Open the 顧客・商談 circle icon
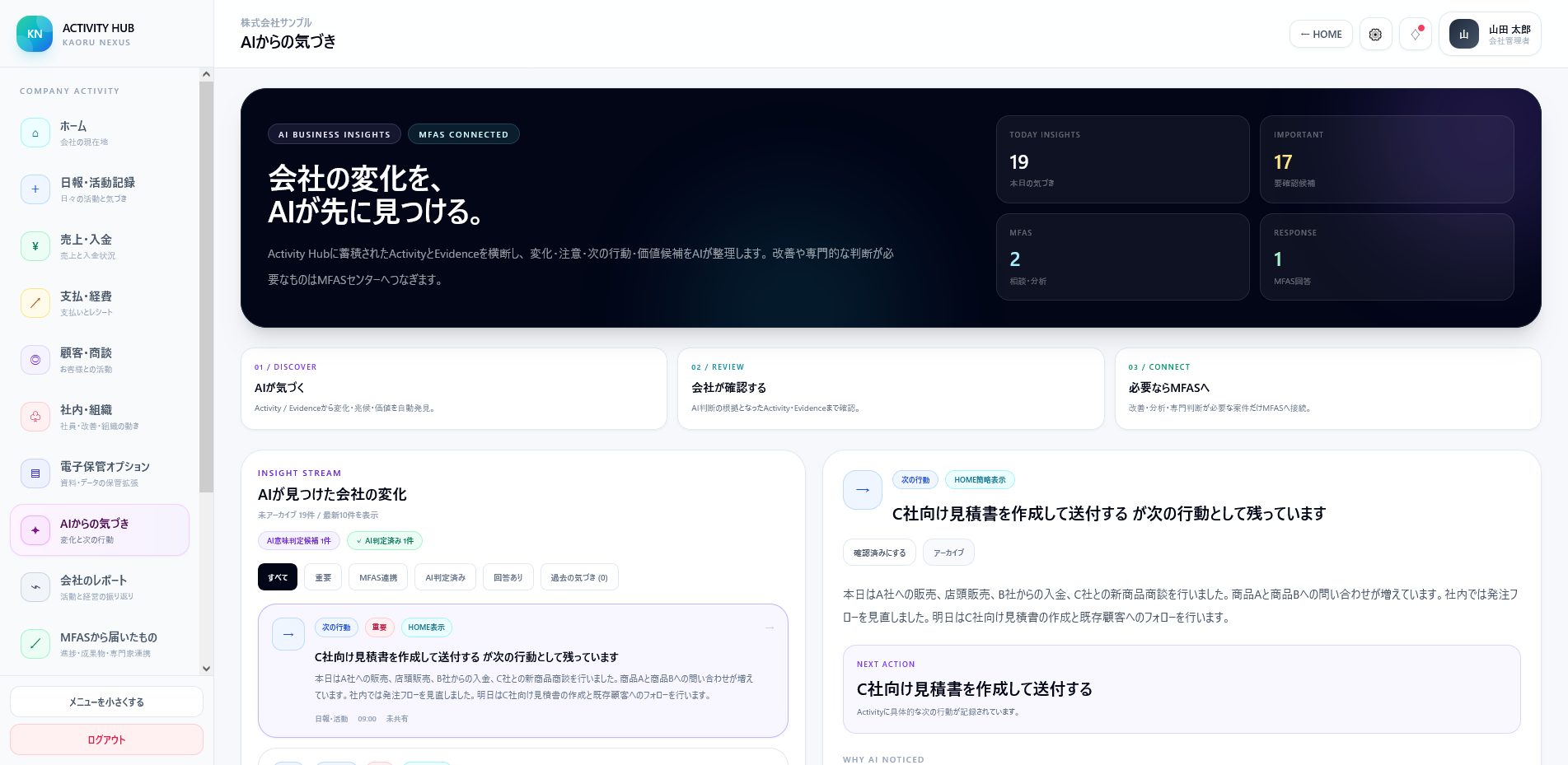 [35, 360]
